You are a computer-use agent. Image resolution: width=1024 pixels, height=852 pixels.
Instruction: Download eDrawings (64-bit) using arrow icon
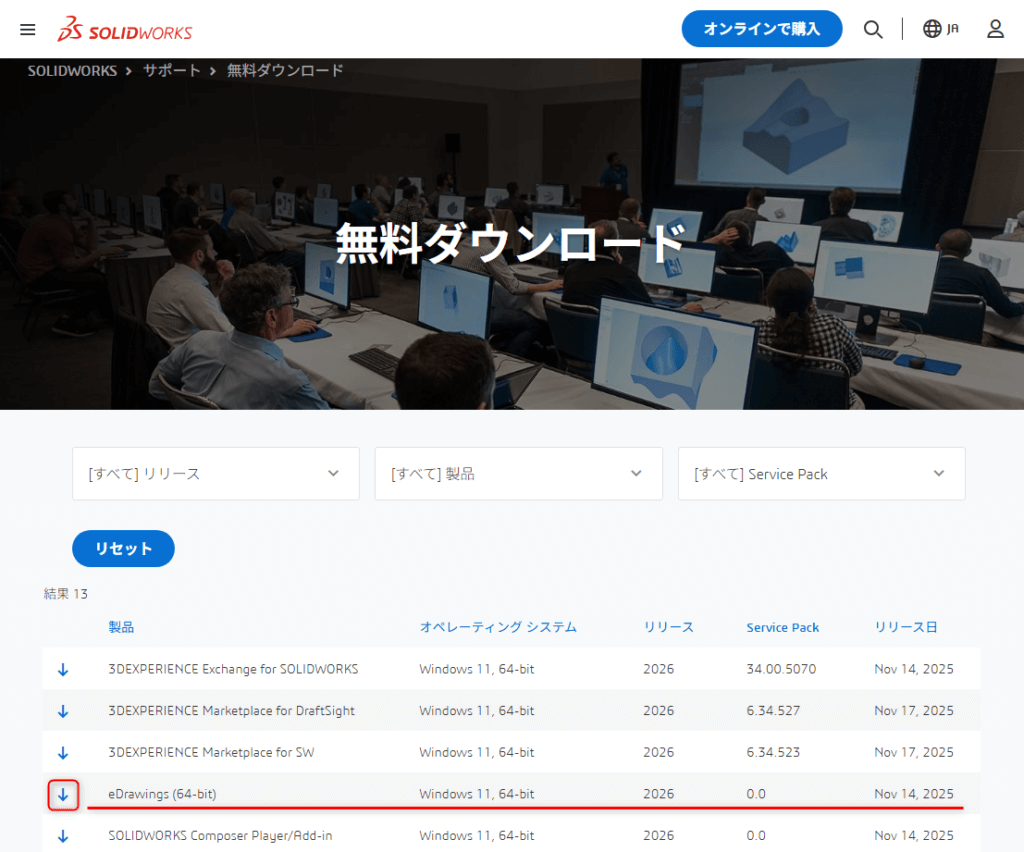63,794
